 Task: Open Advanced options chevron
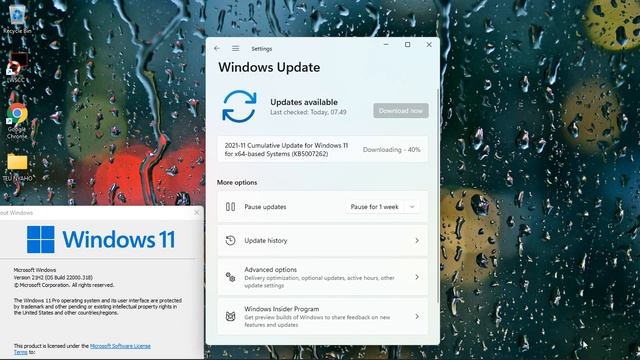tap(417, 277)
